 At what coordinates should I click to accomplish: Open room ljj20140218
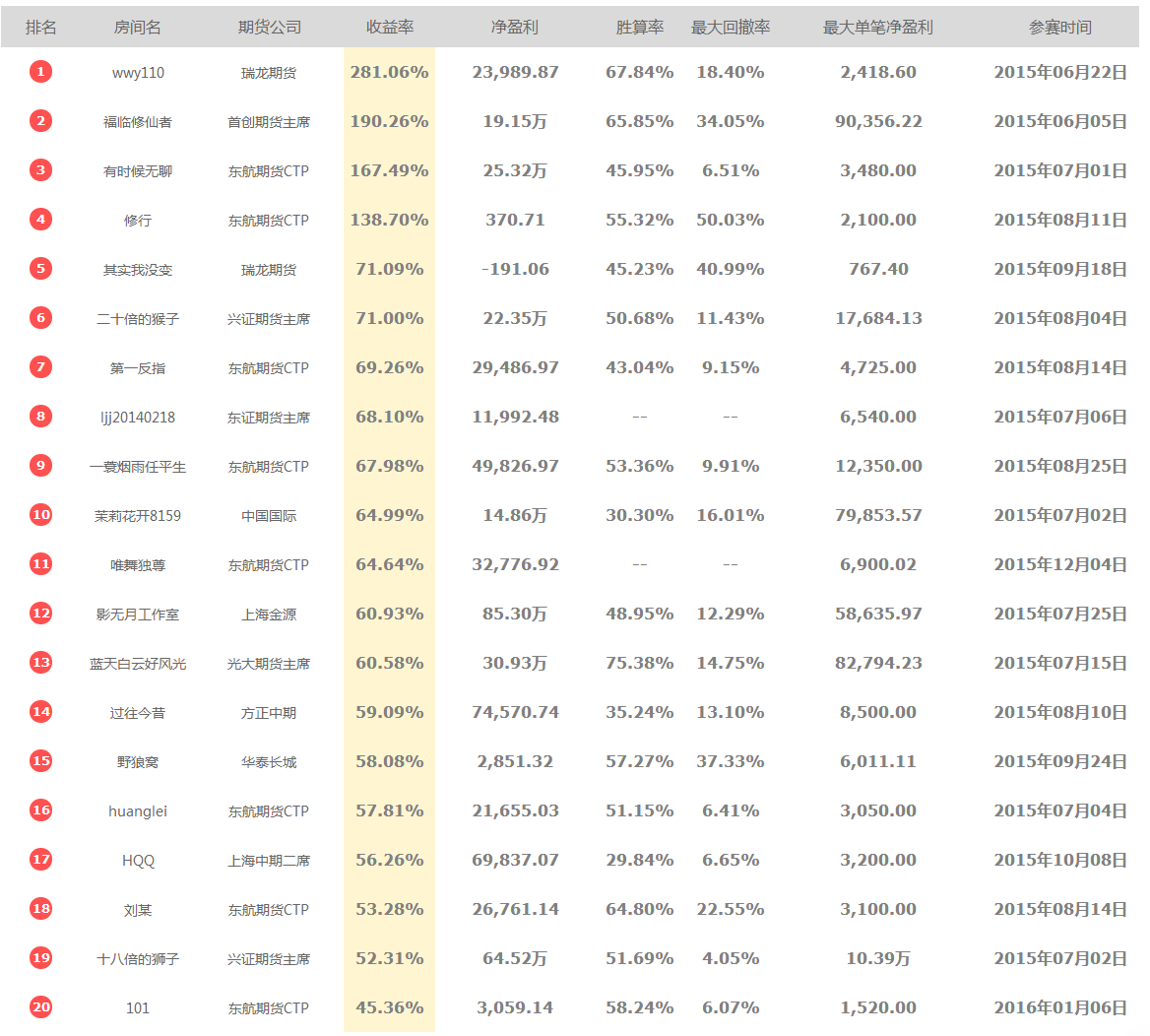[138, 418]
